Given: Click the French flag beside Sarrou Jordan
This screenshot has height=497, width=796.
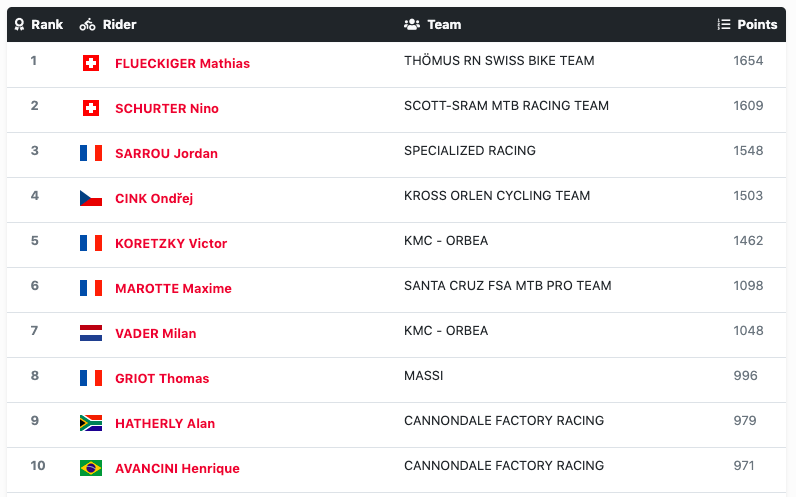Looking at the screenshot, I should 91,153.
